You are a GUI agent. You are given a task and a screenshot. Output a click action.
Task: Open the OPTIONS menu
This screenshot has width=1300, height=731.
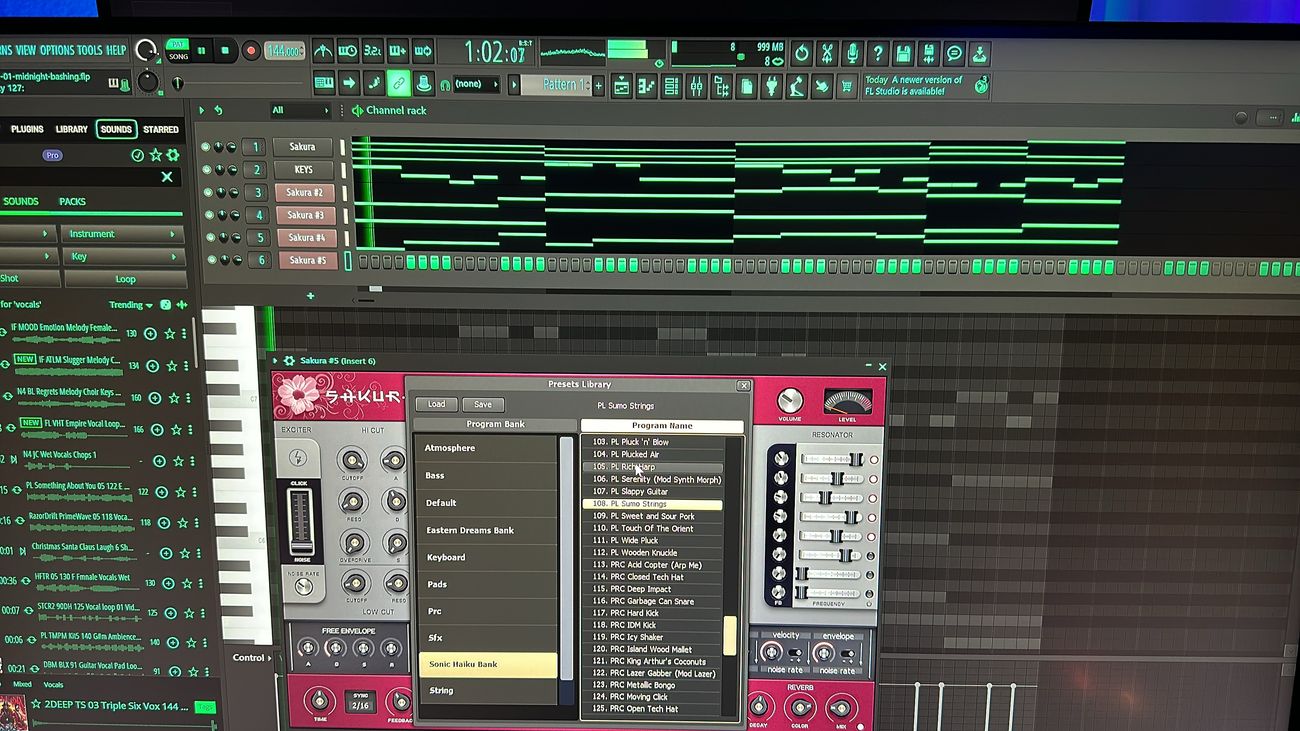point(57,50)
